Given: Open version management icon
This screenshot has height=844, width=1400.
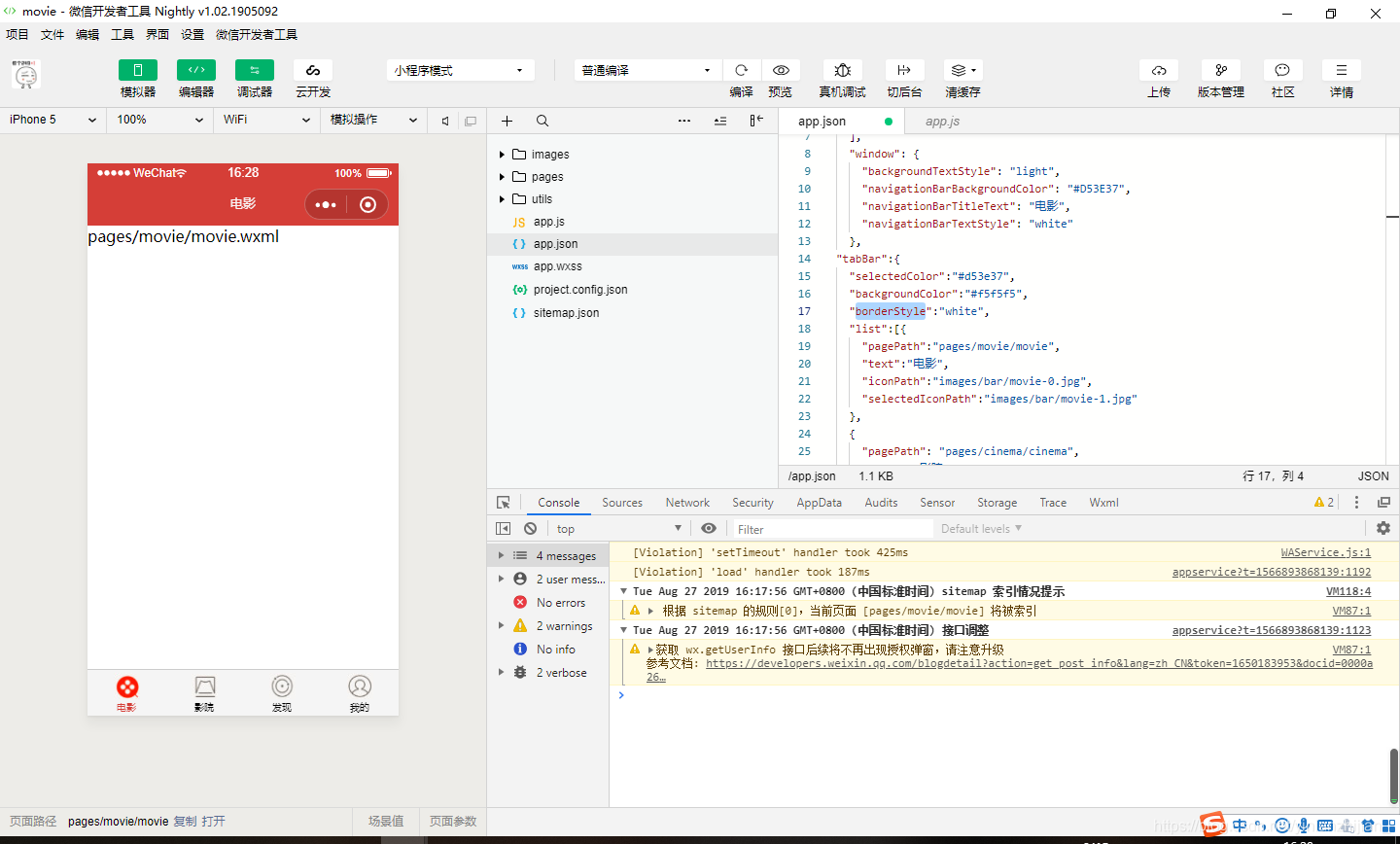Looking at the screenshot, I should coord(1221,70).
